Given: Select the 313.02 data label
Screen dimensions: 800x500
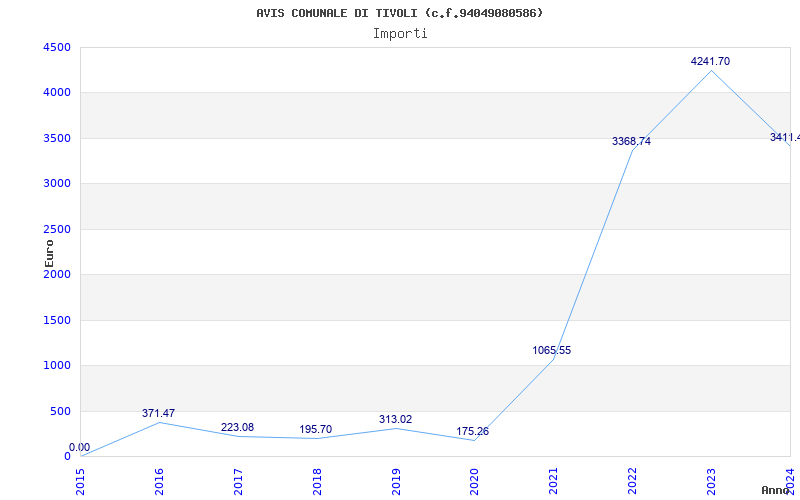Looking at the screenshot, I should tap(395, 419).
